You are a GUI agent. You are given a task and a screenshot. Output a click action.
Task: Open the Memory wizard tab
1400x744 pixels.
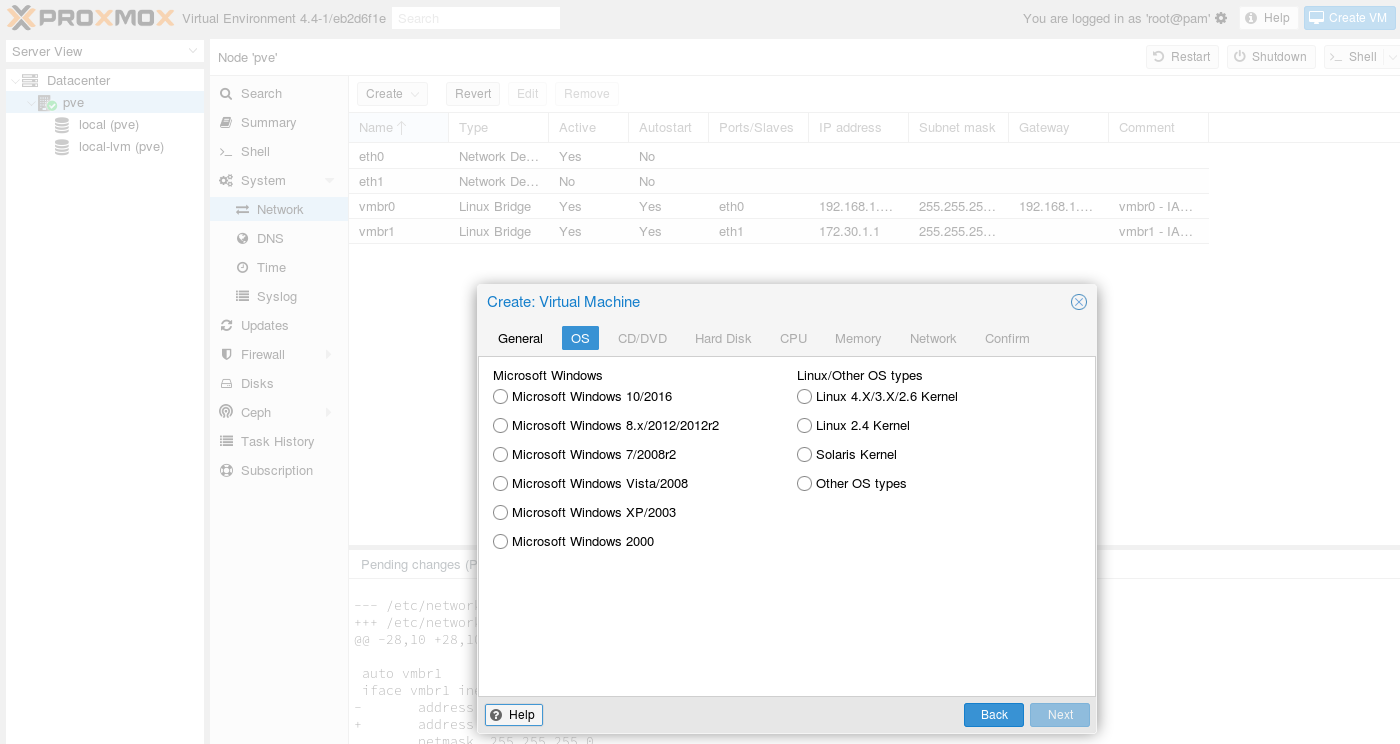coord(858,339)
